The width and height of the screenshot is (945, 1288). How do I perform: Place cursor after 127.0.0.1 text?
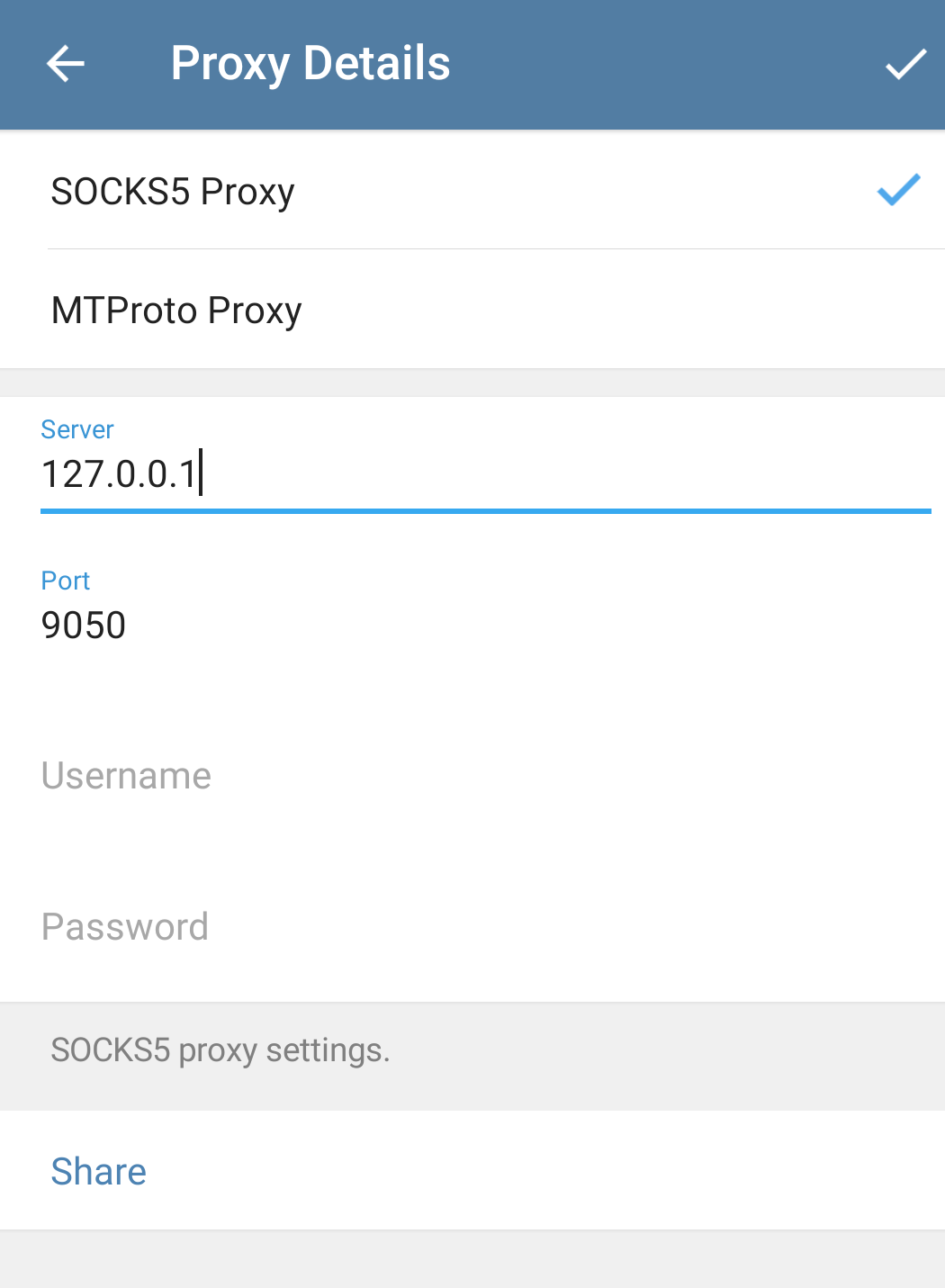click(x=200, y=474)
